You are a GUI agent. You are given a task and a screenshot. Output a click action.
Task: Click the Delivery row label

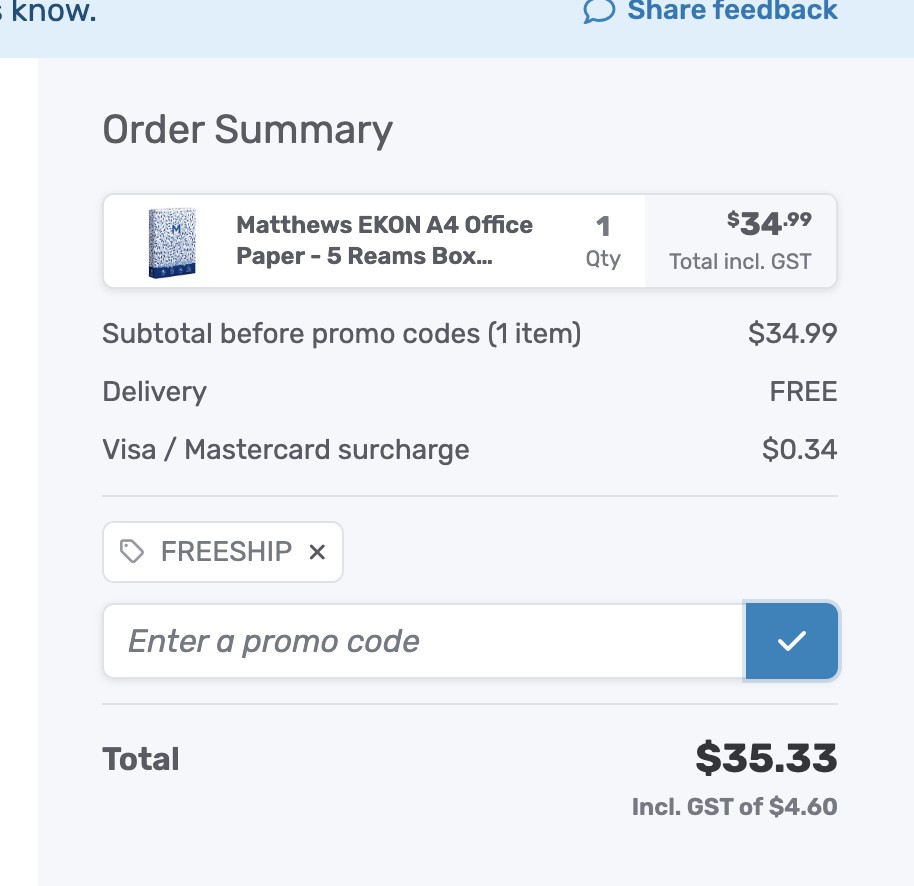pos(154,391)
